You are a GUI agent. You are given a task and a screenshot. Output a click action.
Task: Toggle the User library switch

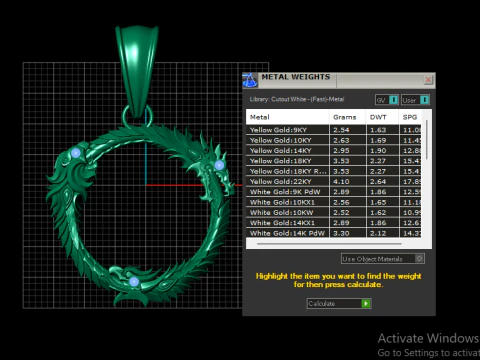(415, 100)
